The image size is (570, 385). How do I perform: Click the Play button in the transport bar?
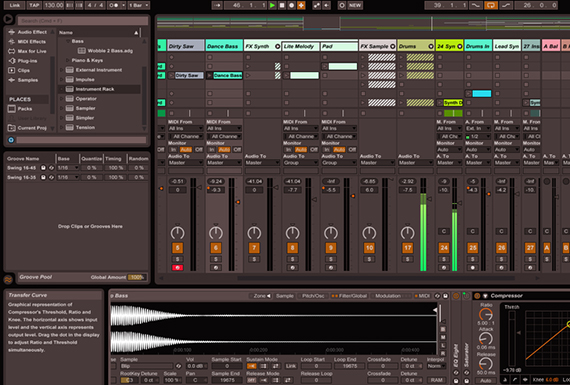tap(272, 5)
